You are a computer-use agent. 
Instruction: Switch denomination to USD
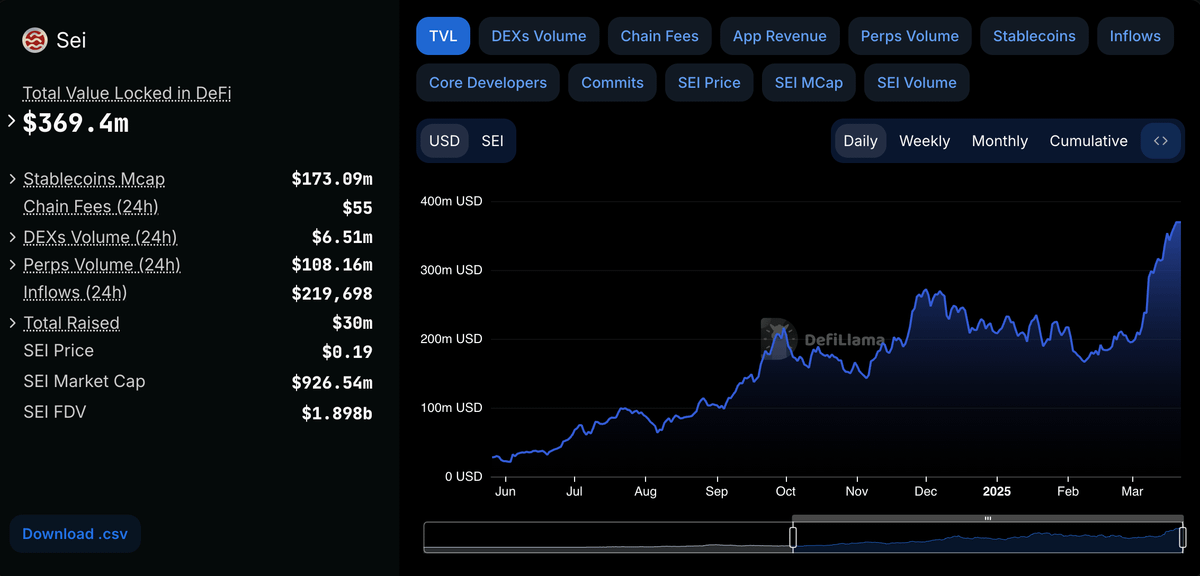(x=444, y=141)
